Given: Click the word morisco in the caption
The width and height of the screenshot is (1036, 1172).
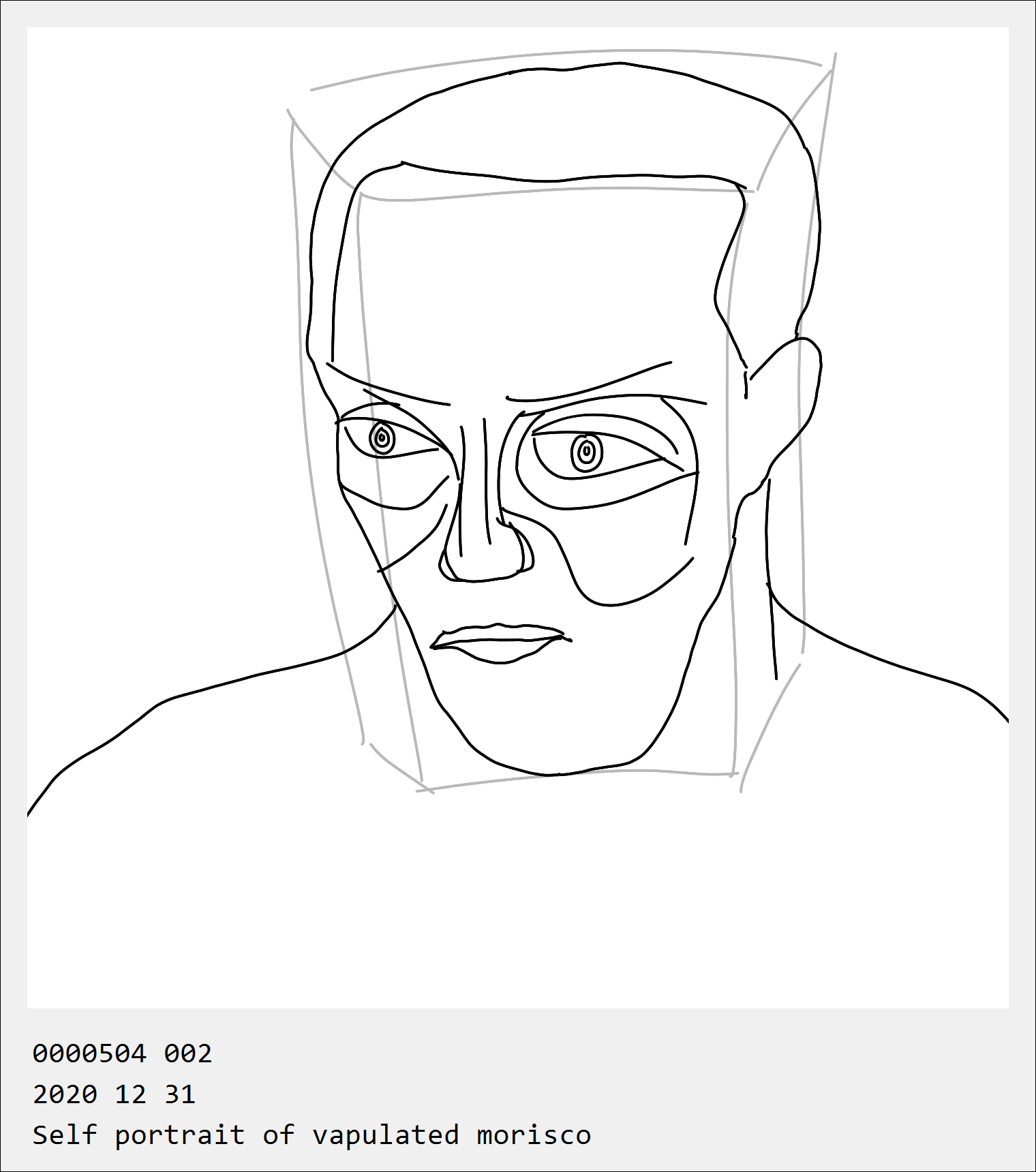Looking at the screenshot, I should click(x=534, y=1135).
